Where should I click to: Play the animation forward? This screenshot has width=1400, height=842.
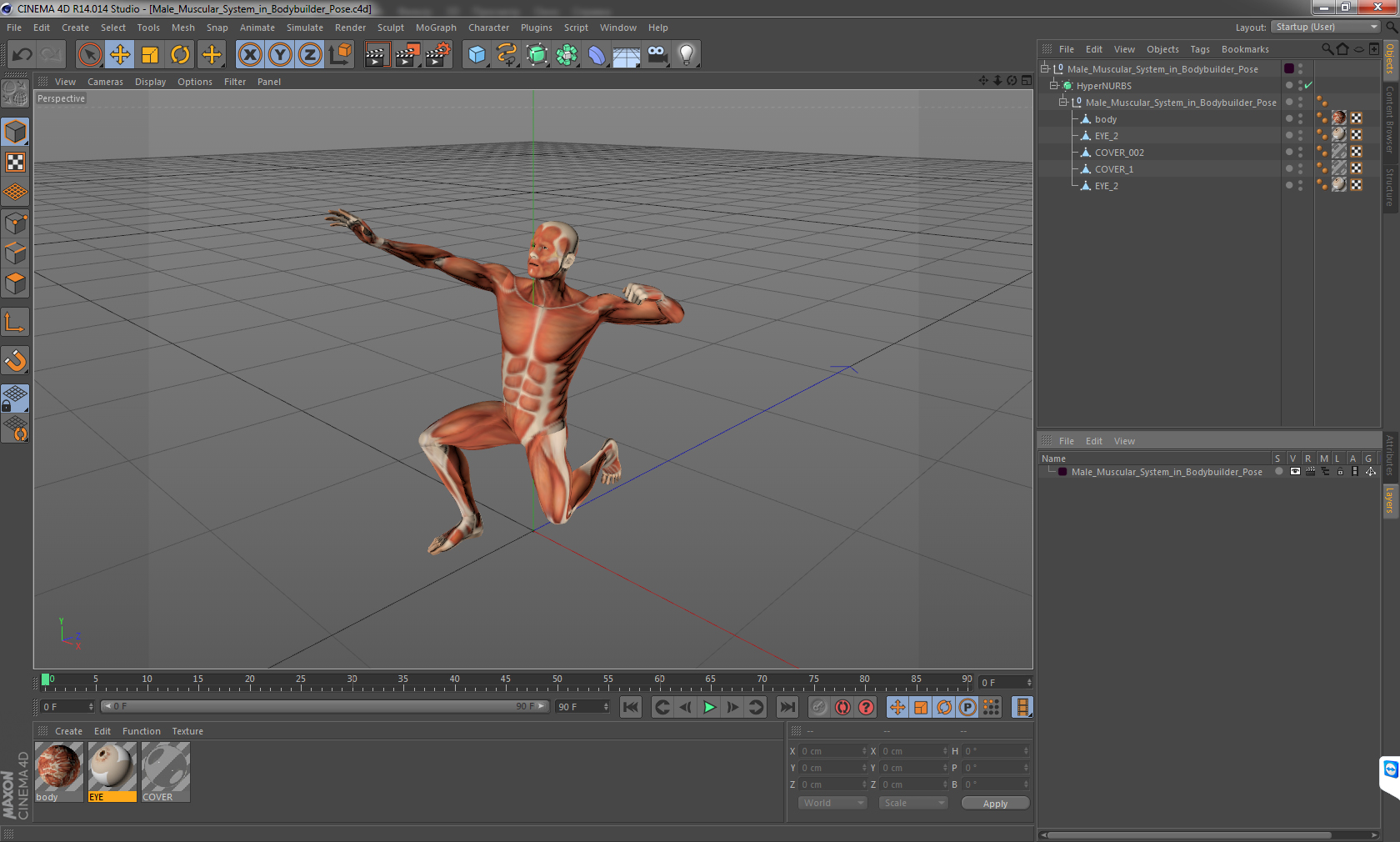(709, 707)
